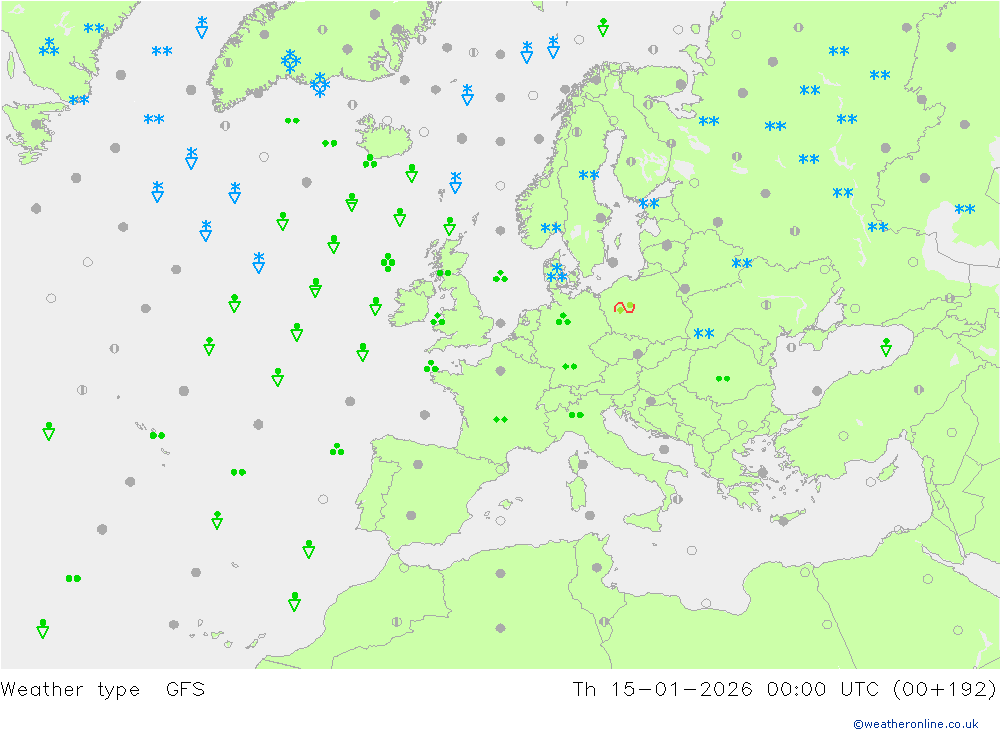Click the triple rain dots off Brittany
Viewport: 1000px width, 733px height.
coord(431,366)
